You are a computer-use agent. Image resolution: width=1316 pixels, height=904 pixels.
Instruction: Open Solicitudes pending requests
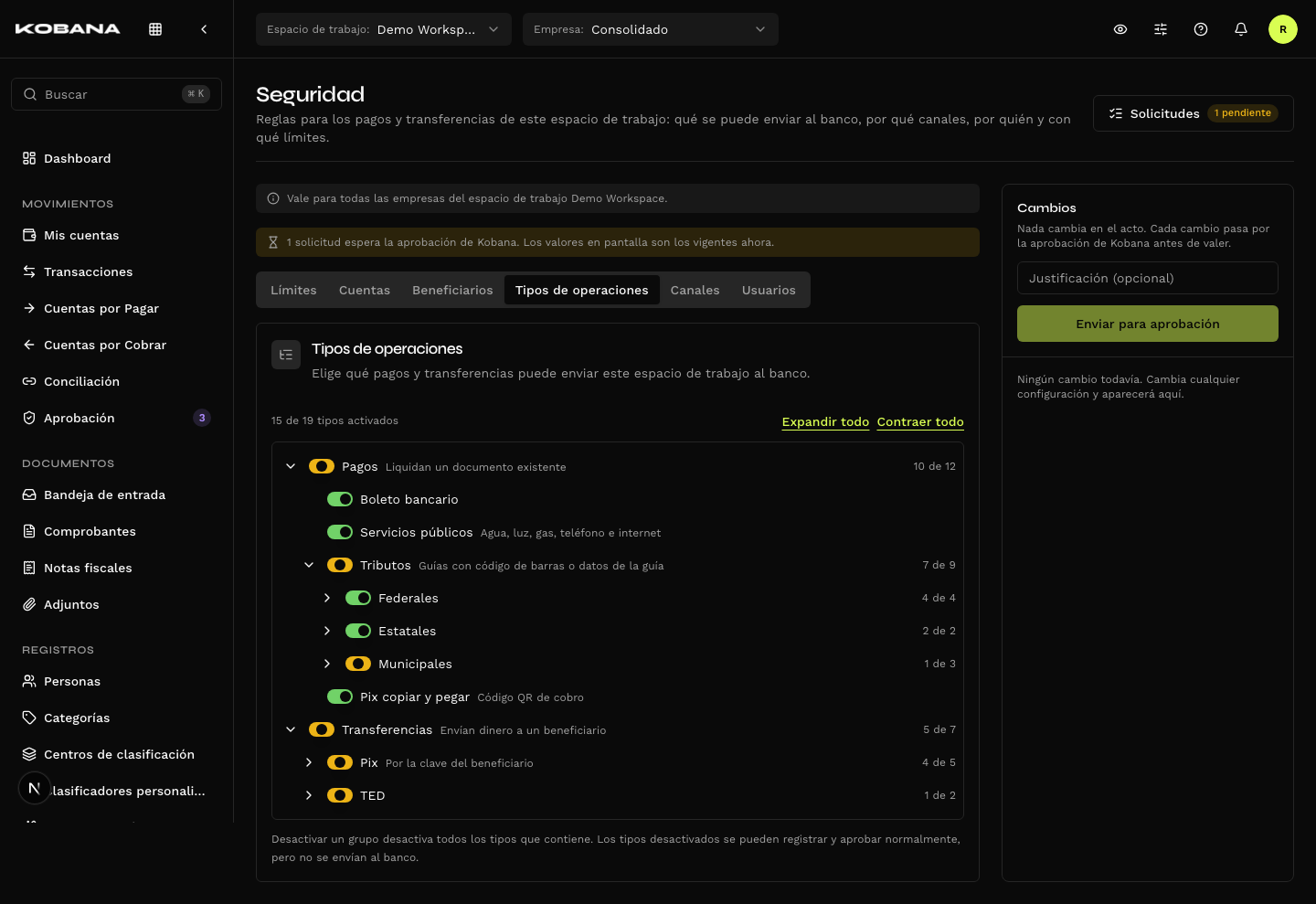click(x=1194, y=113)
